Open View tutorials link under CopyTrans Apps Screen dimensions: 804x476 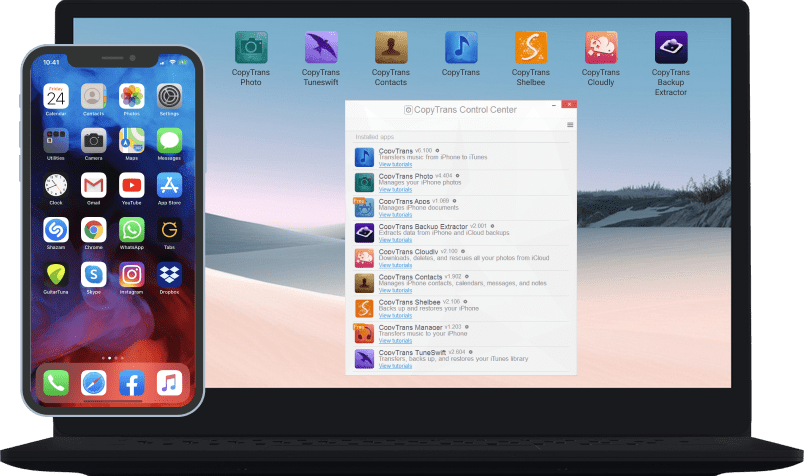(395, 214)
